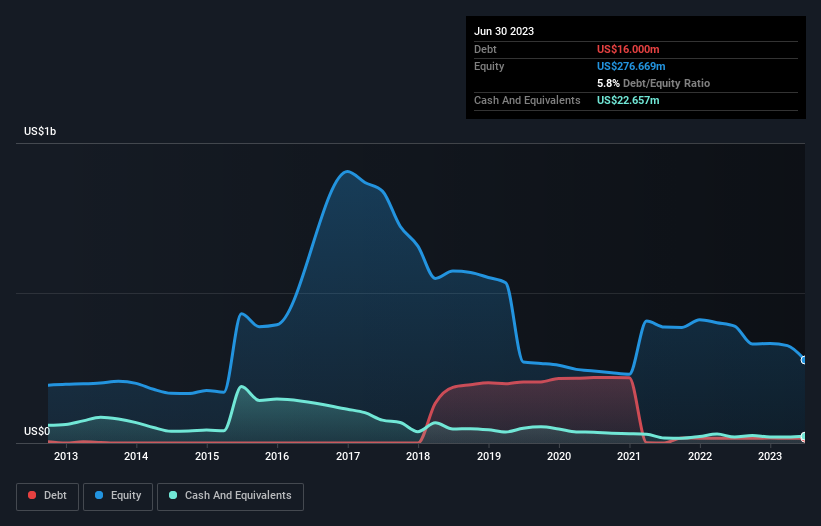Click the US$16.000m debt value

(x=628, y=49)
